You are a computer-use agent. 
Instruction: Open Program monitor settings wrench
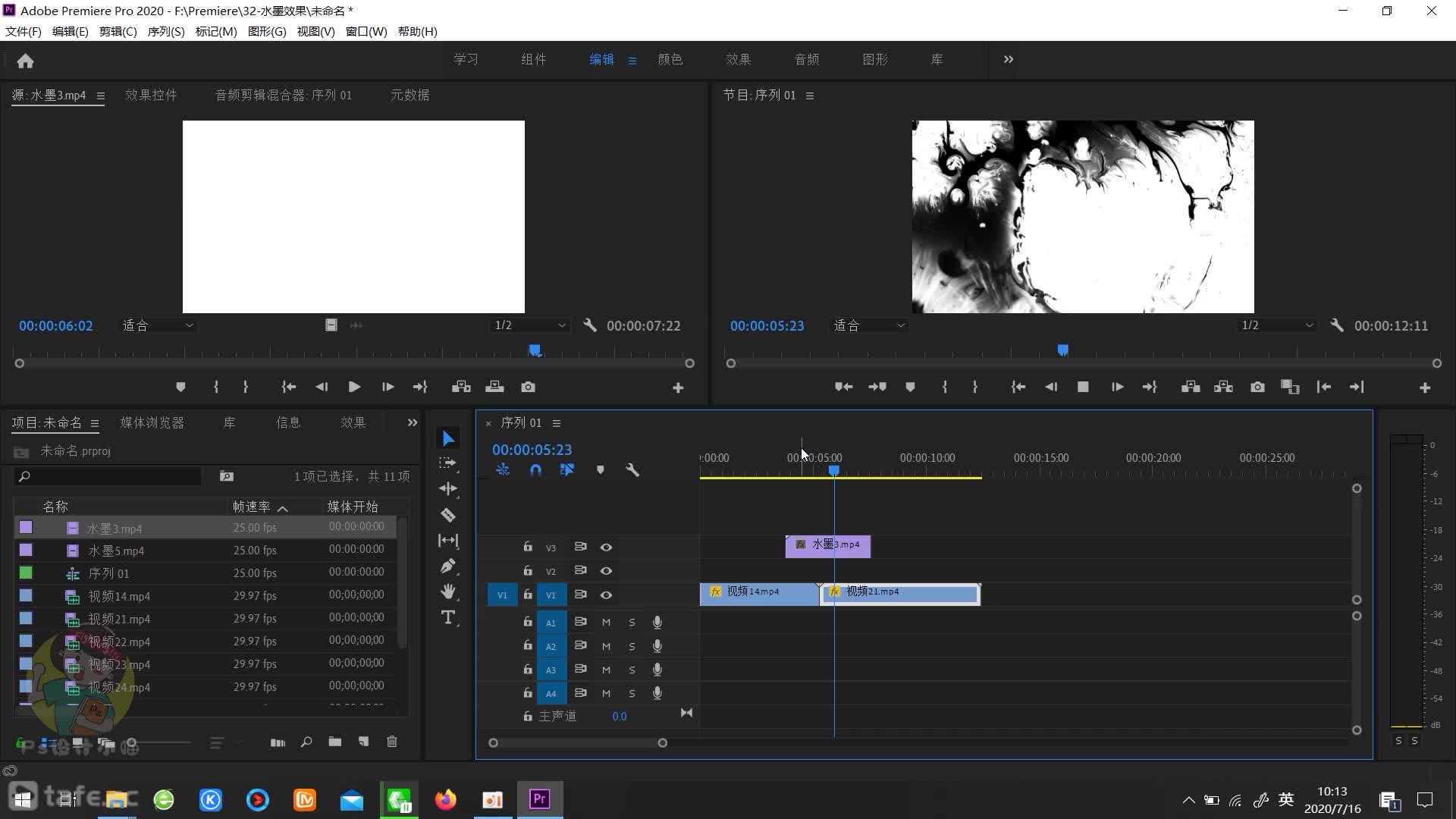[x=1337, y=325]
